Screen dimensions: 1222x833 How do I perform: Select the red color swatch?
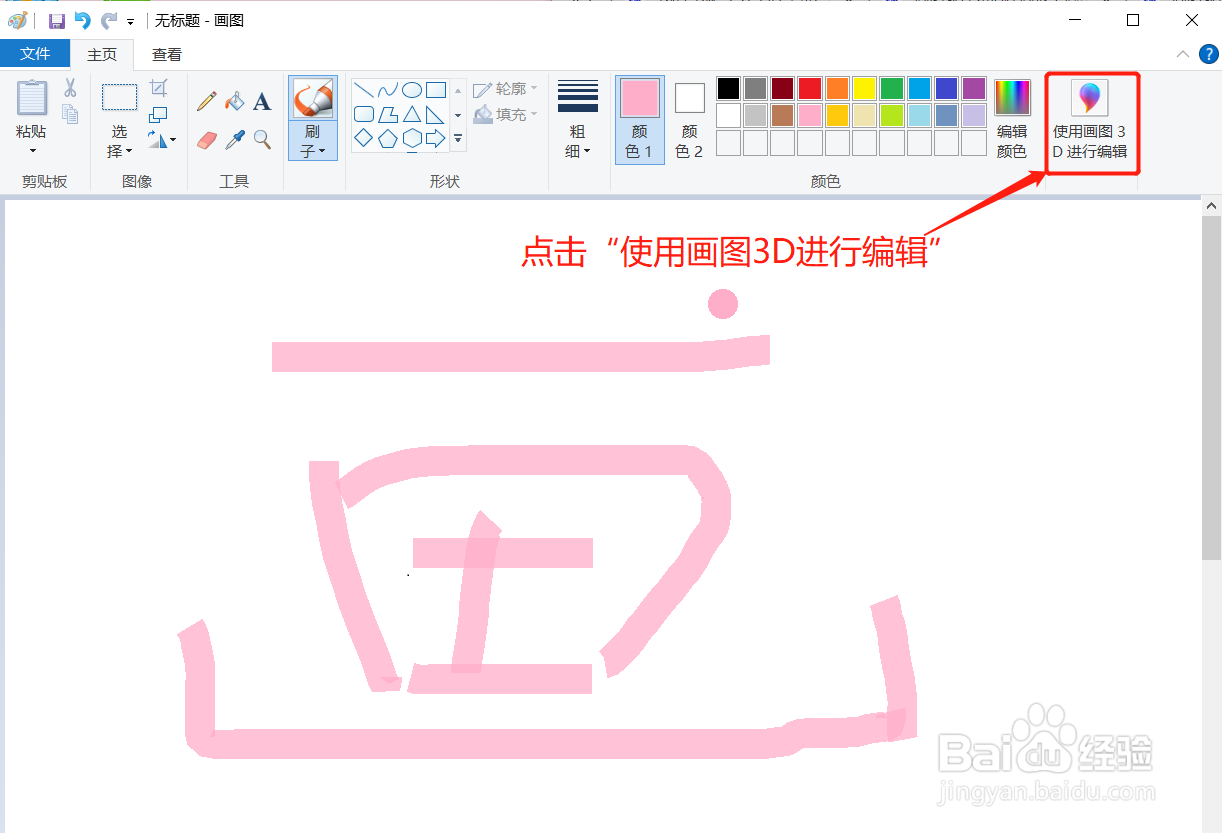[x=808, y=88]
